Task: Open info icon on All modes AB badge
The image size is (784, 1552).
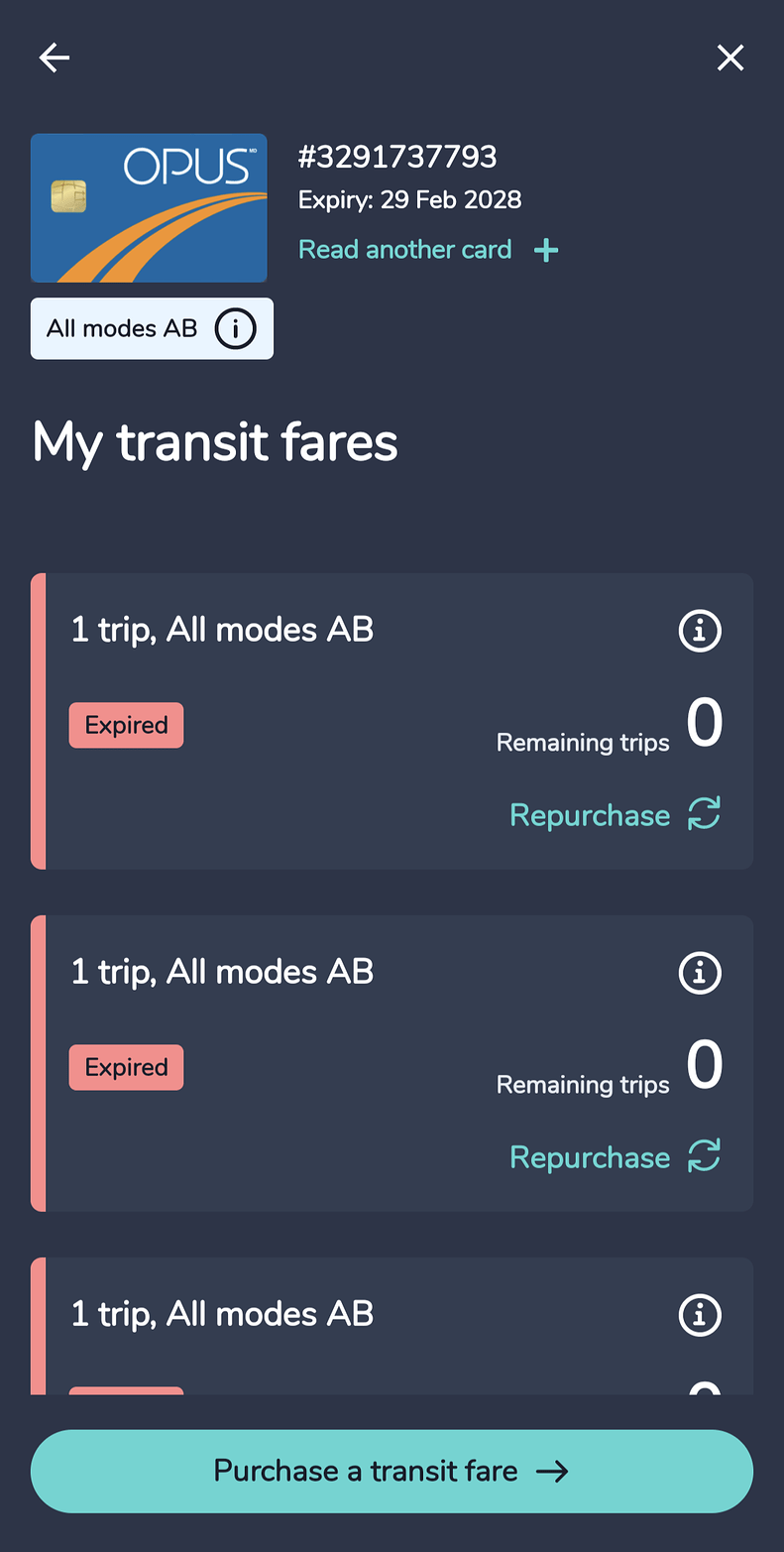Action: click(235, 328)
